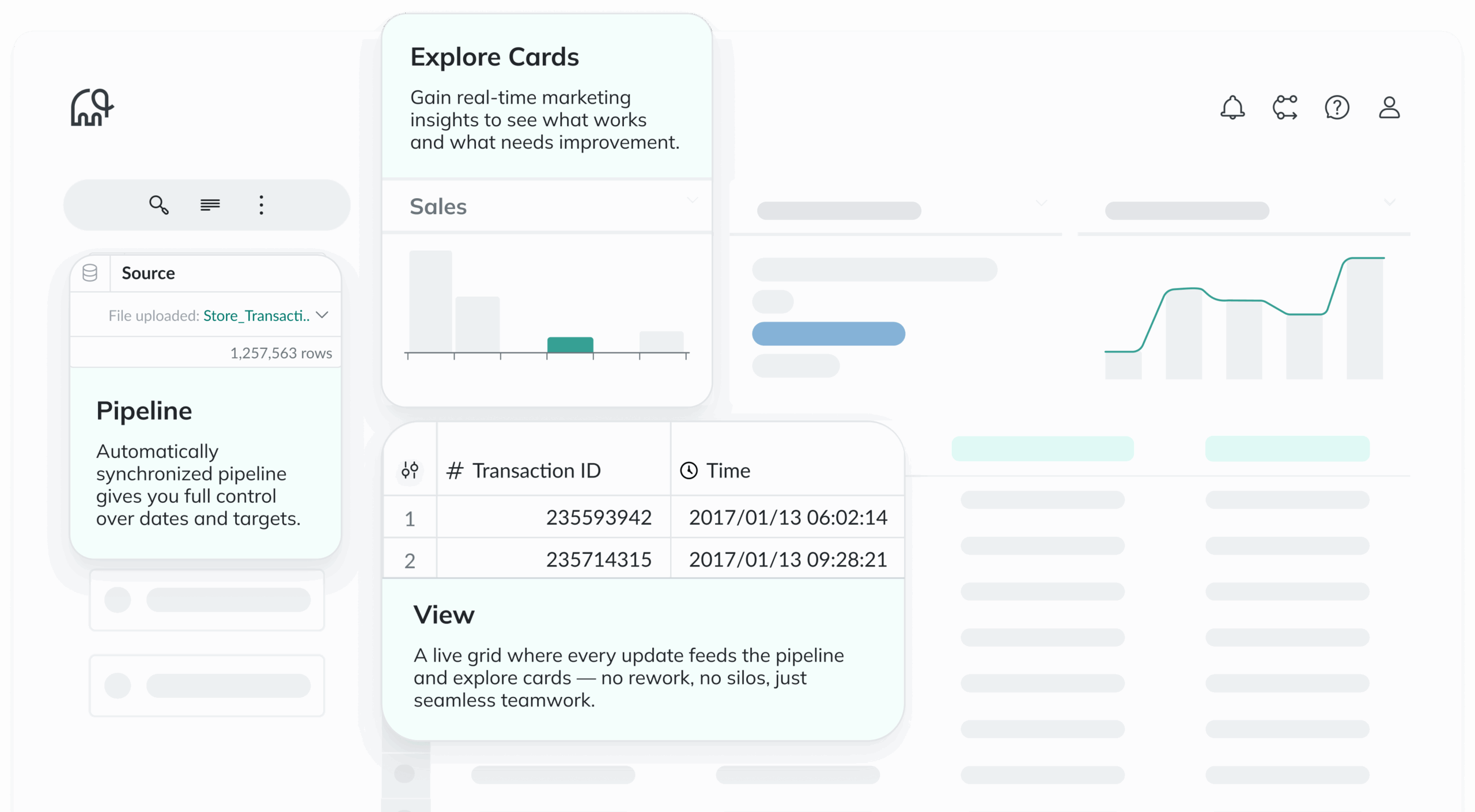The image size is (1475, 812).
Task: Select the Time column header
Action: (728, 470)
